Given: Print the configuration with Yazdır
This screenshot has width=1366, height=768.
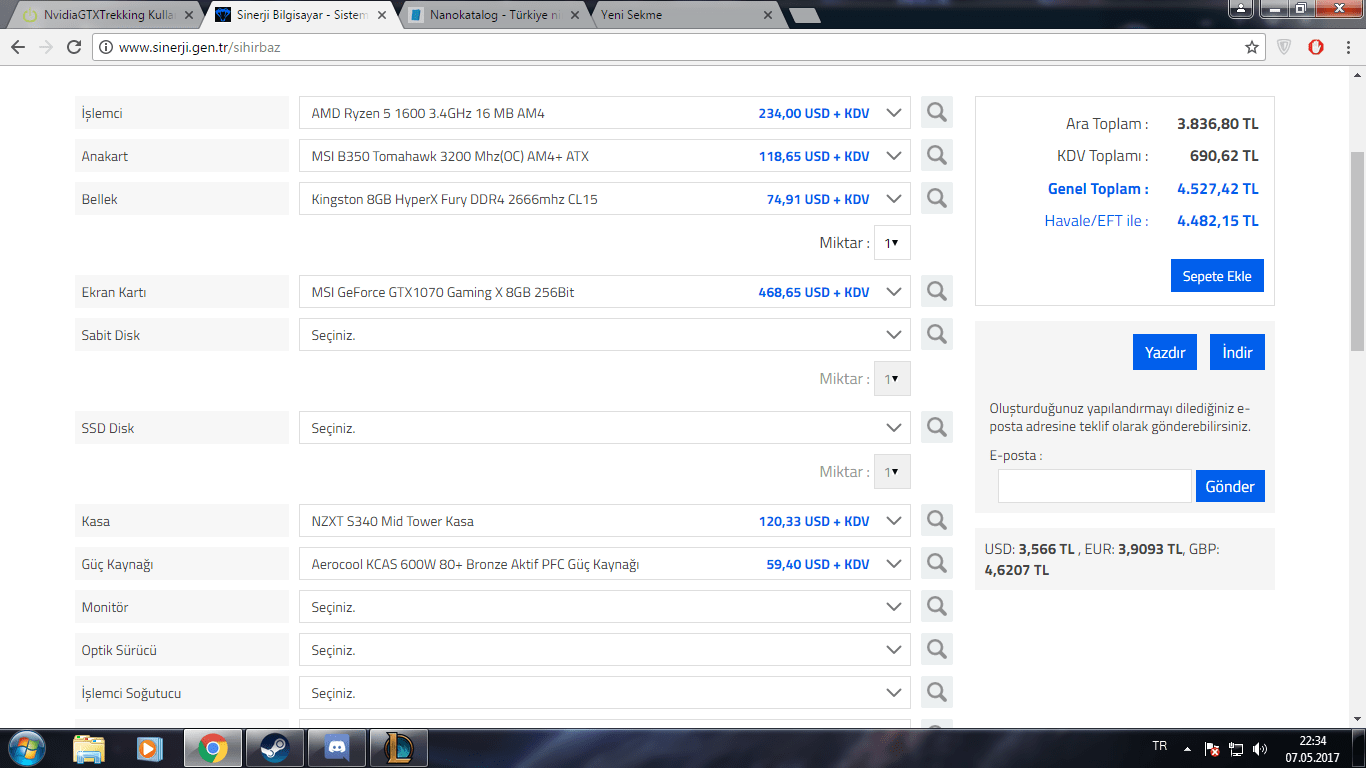Looking at the screenshot, I should (x=1165, y=352).
